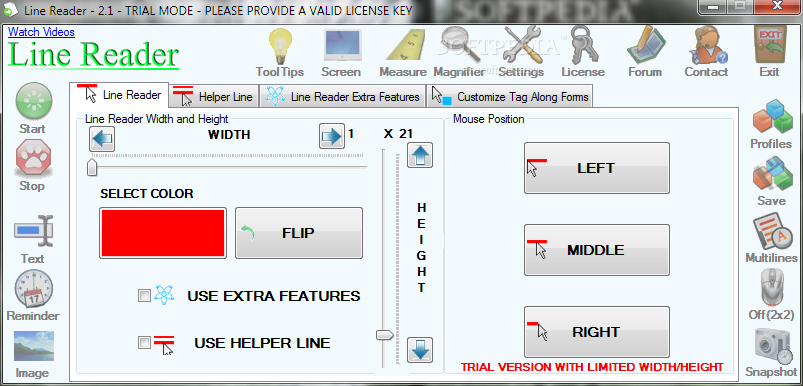Switch to the Helper Line tab

[x=214, y=97]
